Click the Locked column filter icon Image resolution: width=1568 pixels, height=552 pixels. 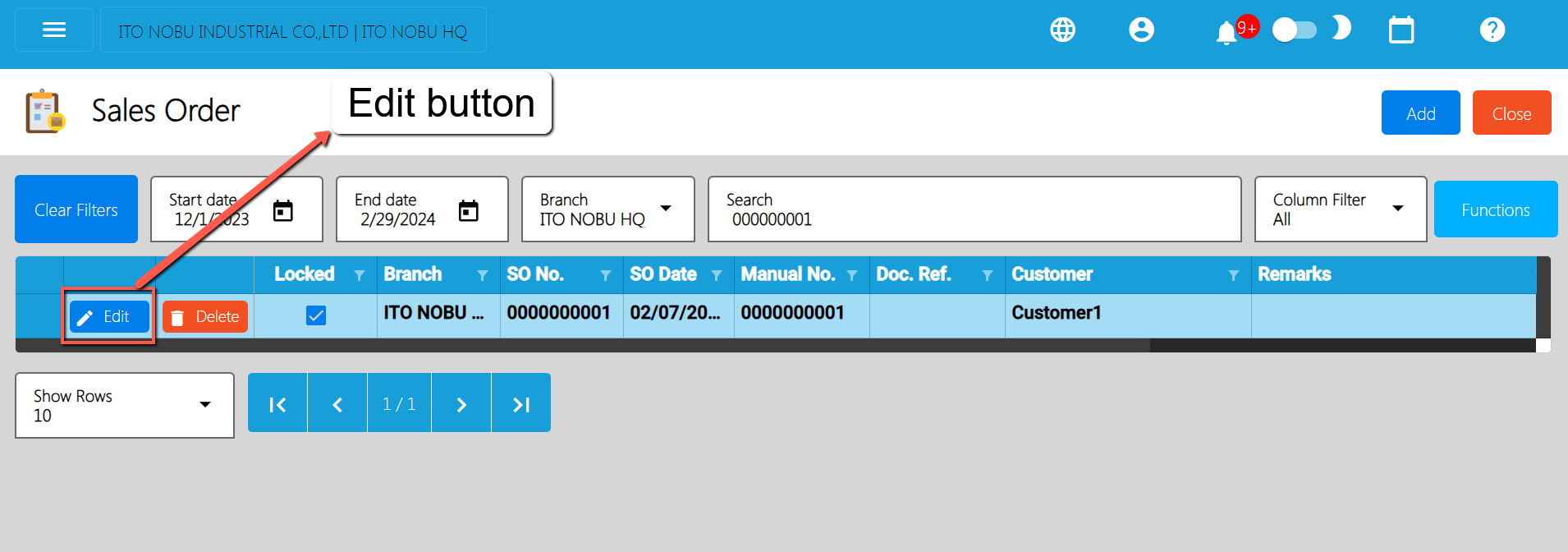click(x=360, y=275)
